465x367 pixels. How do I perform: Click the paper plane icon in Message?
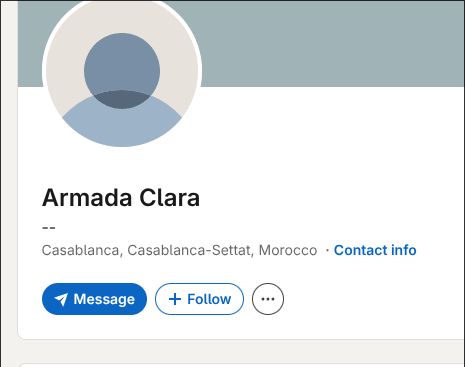pyautogui.click(x=61, y=299)
